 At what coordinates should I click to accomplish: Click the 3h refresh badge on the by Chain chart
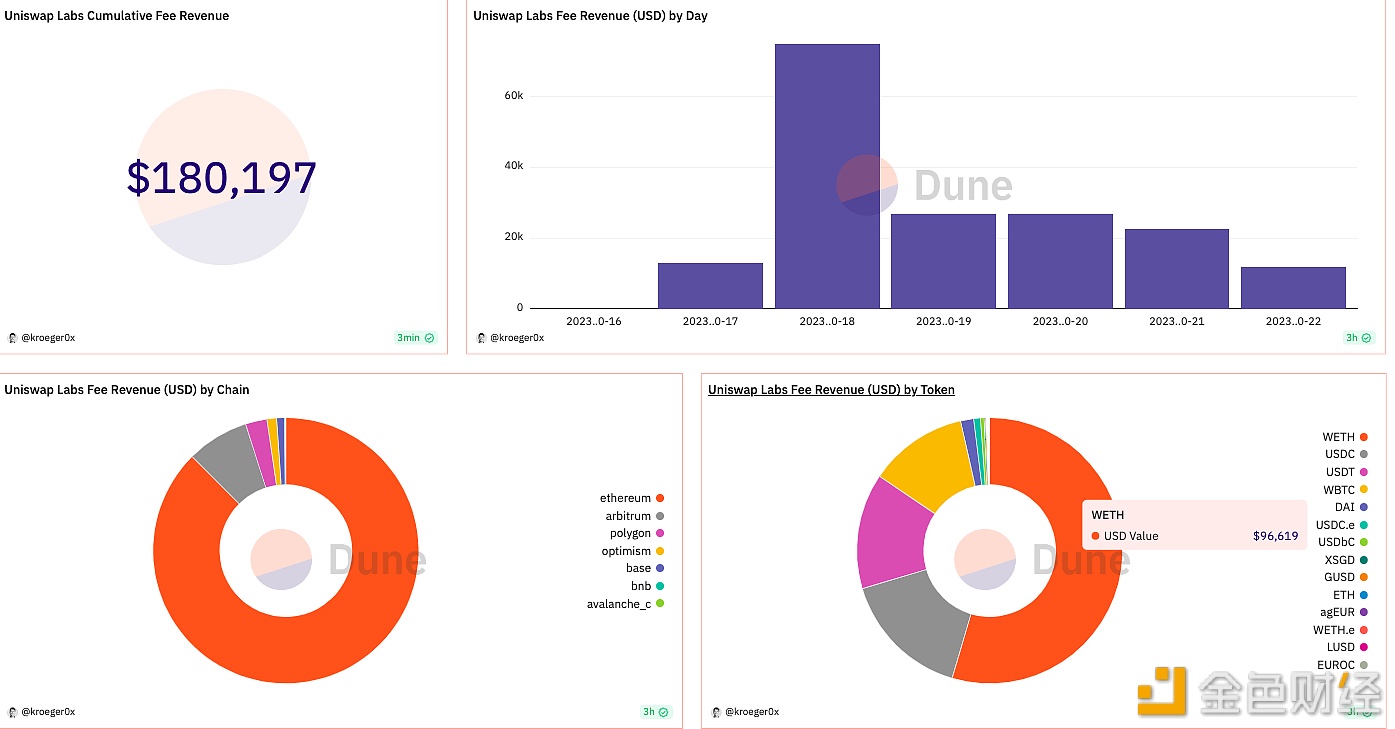point(655,712)
